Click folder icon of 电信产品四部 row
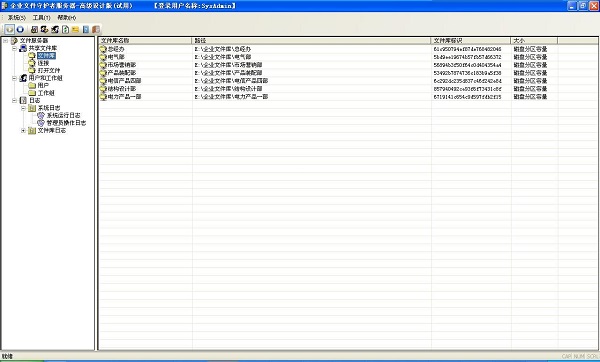 click(103, 81)
